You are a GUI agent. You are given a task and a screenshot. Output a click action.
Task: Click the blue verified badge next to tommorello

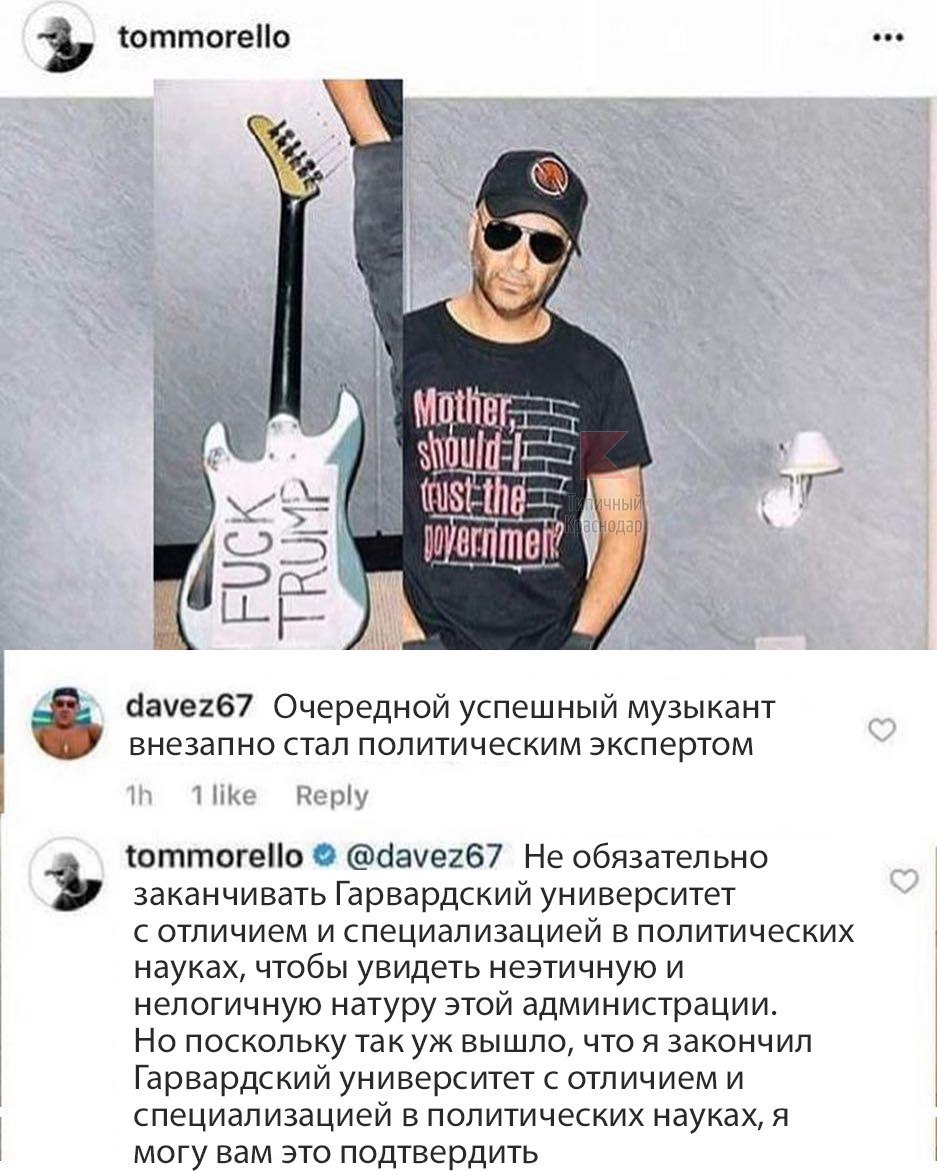tap(325, 856)
